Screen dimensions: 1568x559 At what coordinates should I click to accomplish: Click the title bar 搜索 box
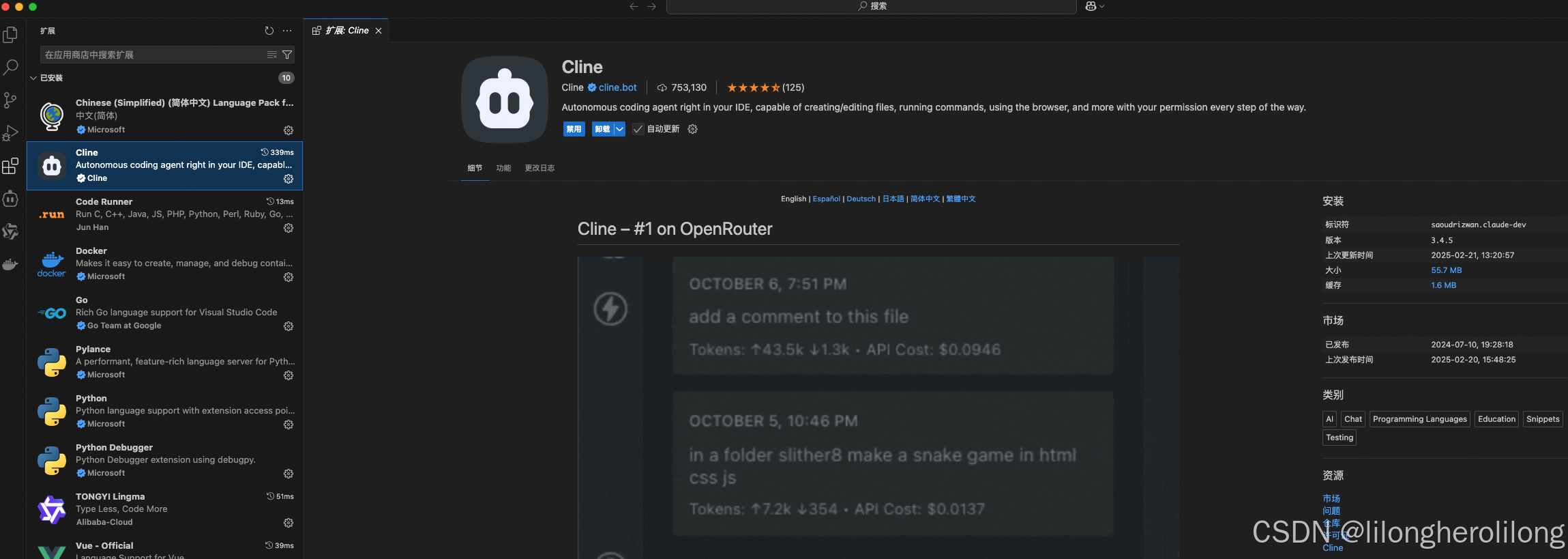point(871,6)
